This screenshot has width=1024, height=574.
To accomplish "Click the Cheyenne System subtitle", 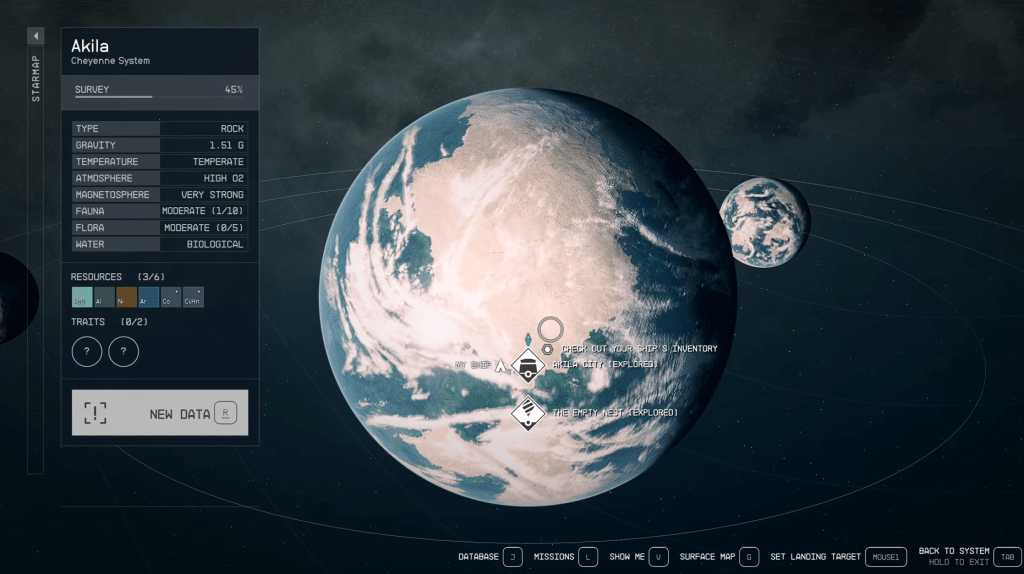I will [x=110, y=61].
